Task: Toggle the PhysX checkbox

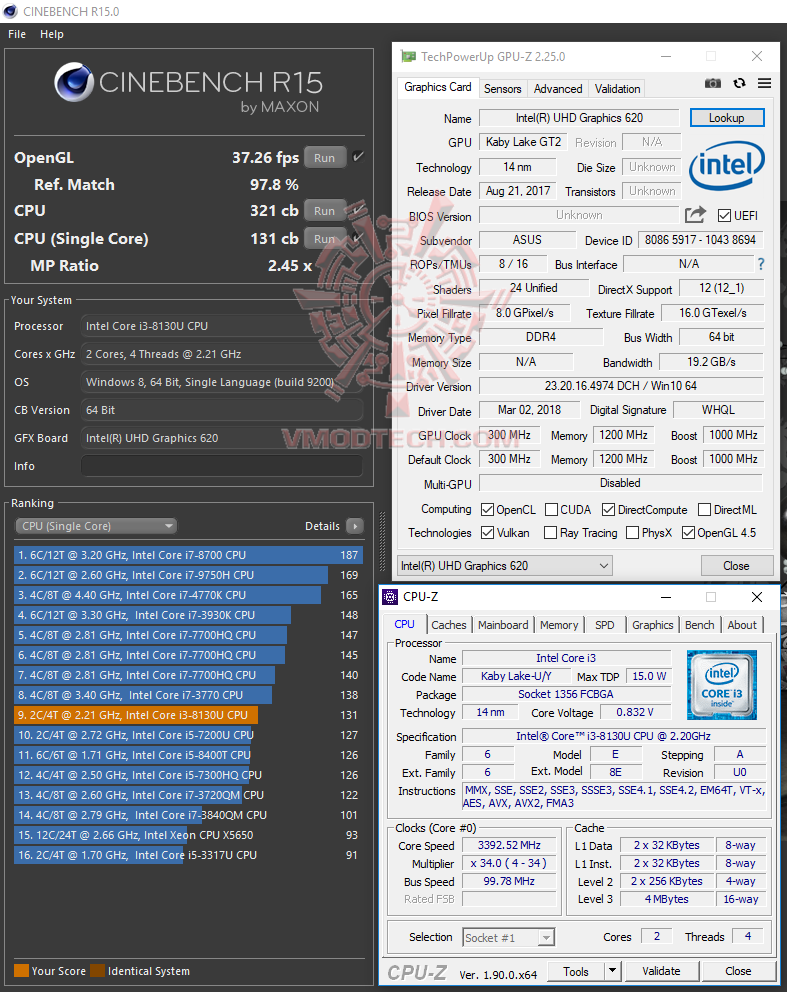Action: coord(632,533)
